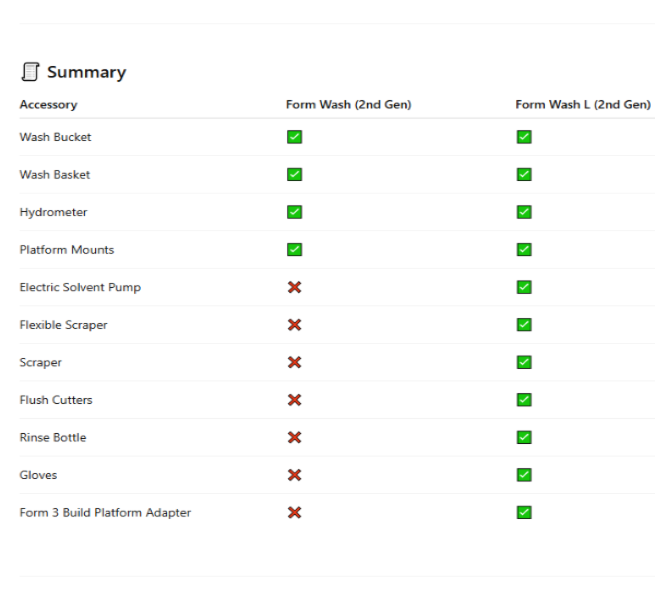Screen dimensions: 655x600
Task: Click green check for Wash Basket, Form Wash L
Action: click(524, 174)
